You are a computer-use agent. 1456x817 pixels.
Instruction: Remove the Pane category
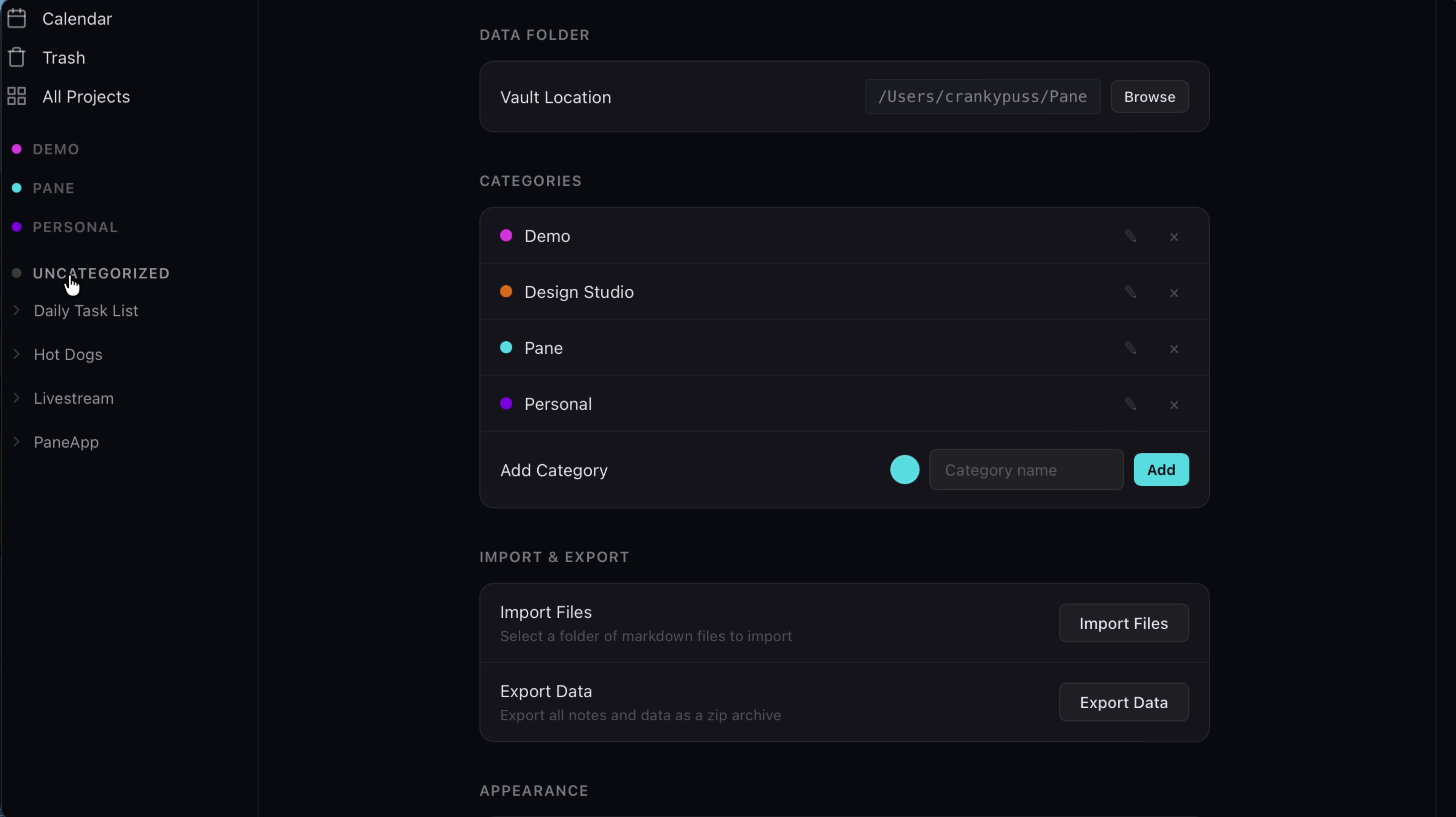tap(1174, 349)
